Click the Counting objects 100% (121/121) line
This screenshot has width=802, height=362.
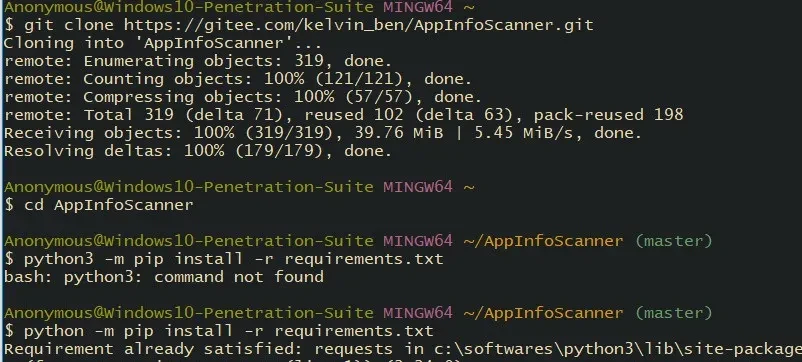(x=238, y=79)
